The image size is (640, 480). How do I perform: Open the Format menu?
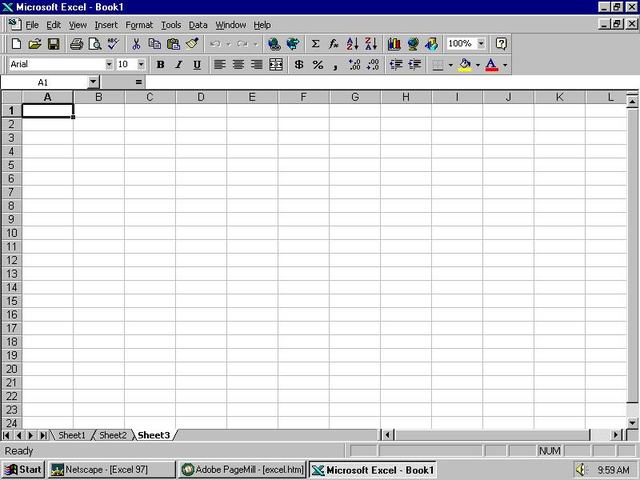click(x=139, y=25)
